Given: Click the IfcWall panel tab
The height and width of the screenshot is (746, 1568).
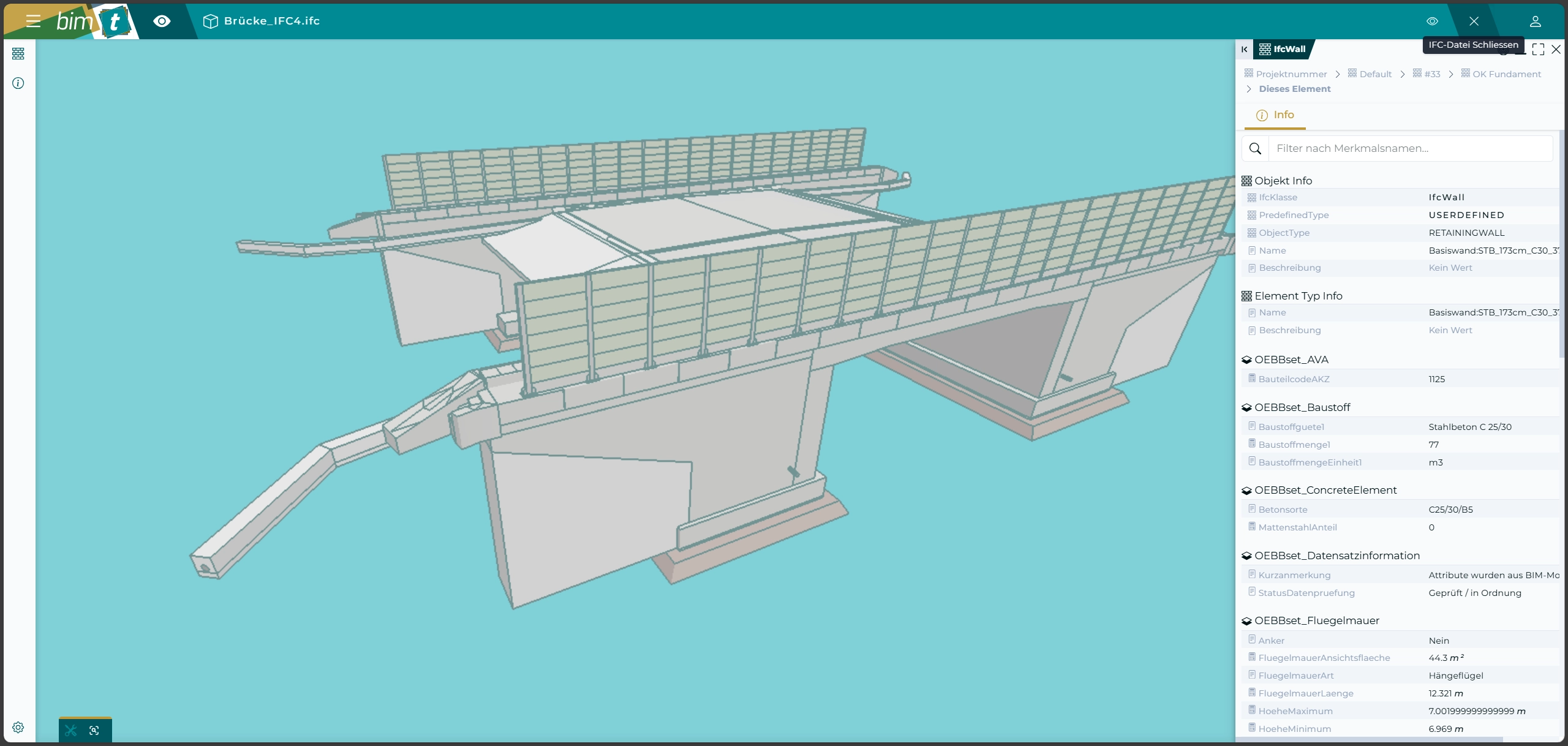Looking at the screenshot, I should click(x=1283, y=50).
